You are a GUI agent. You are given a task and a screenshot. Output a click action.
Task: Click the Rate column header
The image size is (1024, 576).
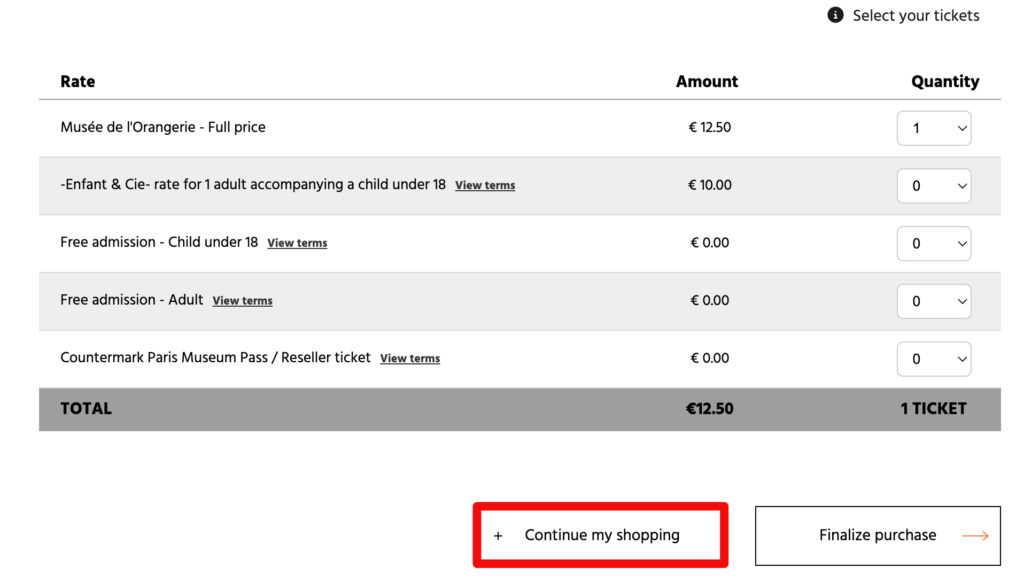tap(78, 82)
